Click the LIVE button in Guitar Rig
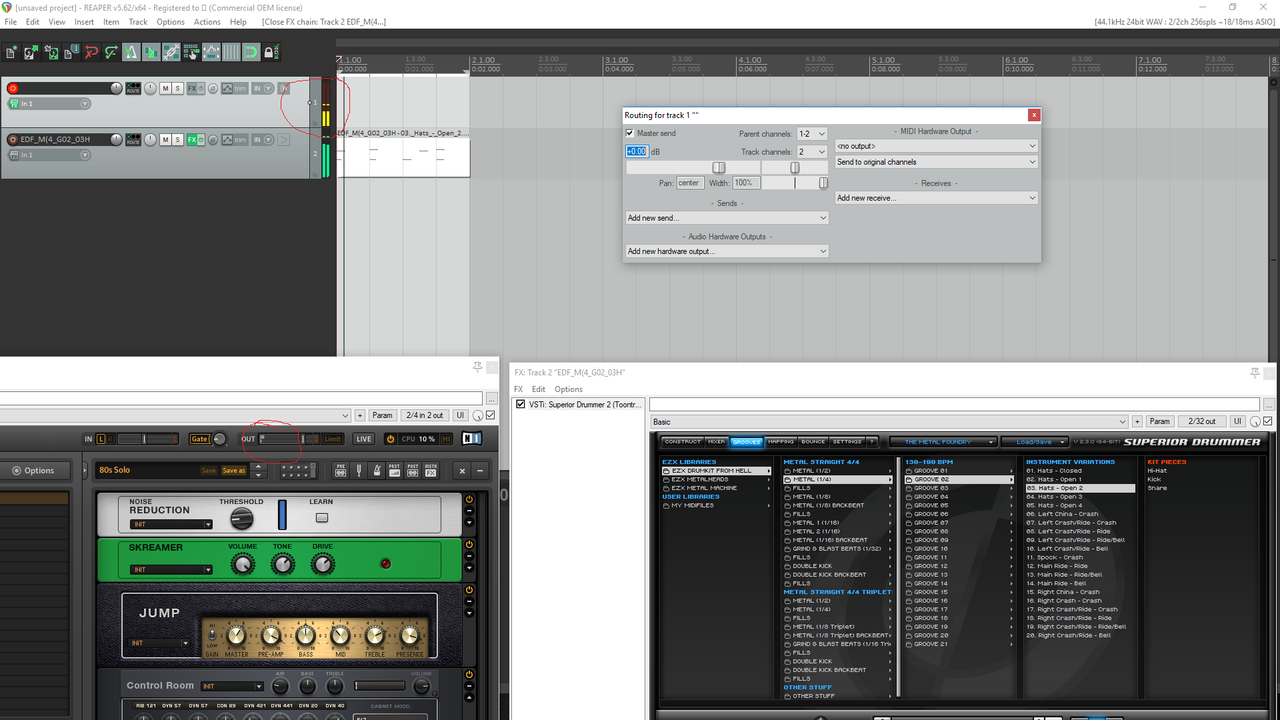Image resolution: width=1280 pixels, height=720 pixels. click(364, 439)
